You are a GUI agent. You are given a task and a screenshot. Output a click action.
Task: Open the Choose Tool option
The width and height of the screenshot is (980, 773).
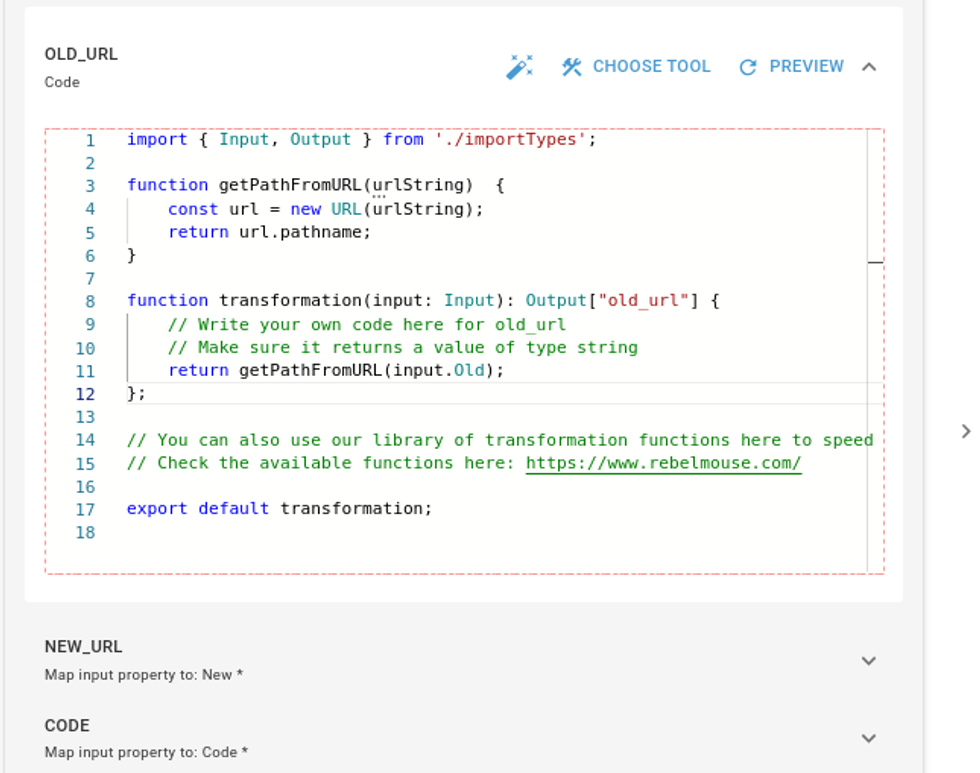(x=636, y=67)
